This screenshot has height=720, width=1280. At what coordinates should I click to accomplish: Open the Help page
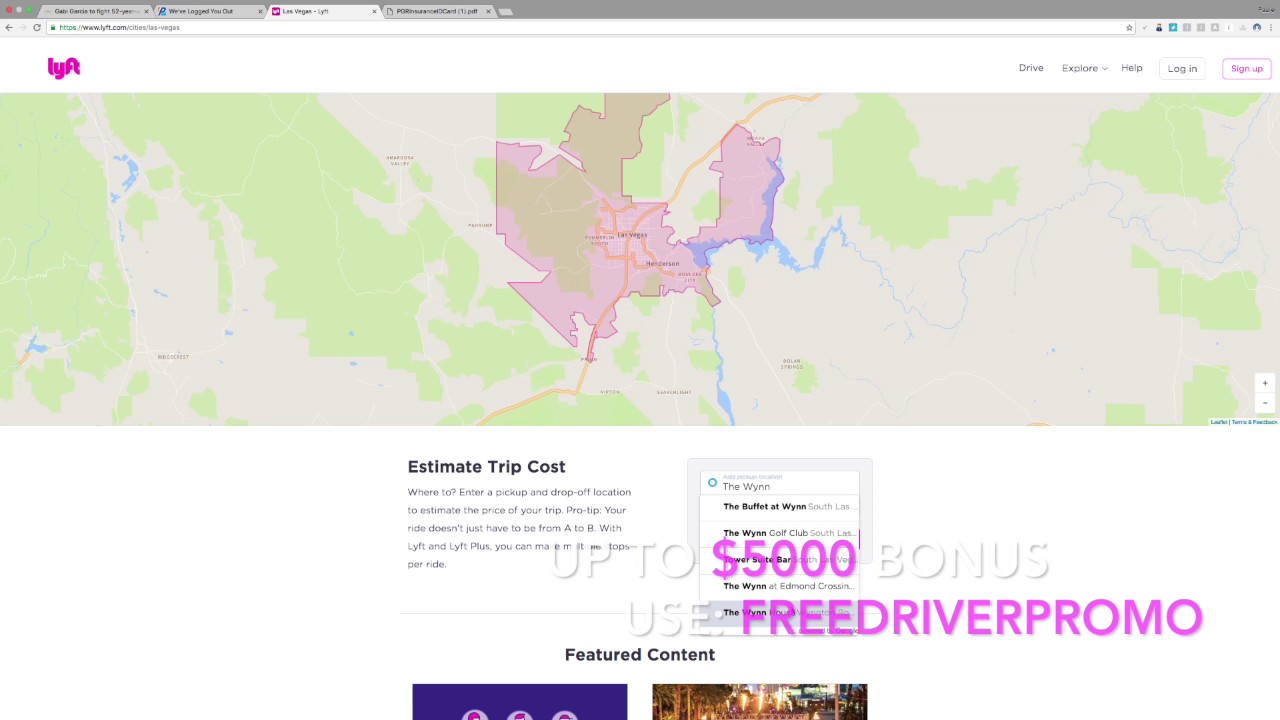pos(1132,68)
